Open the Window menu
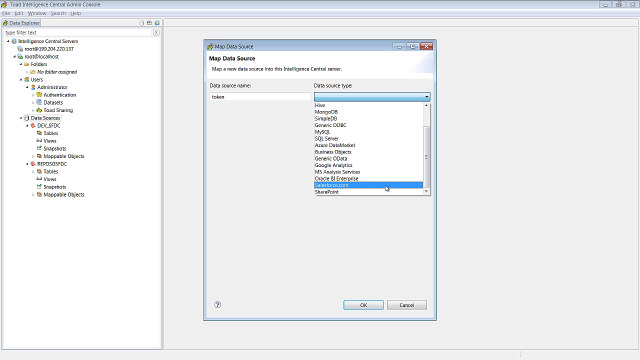 tap(37, 13)
